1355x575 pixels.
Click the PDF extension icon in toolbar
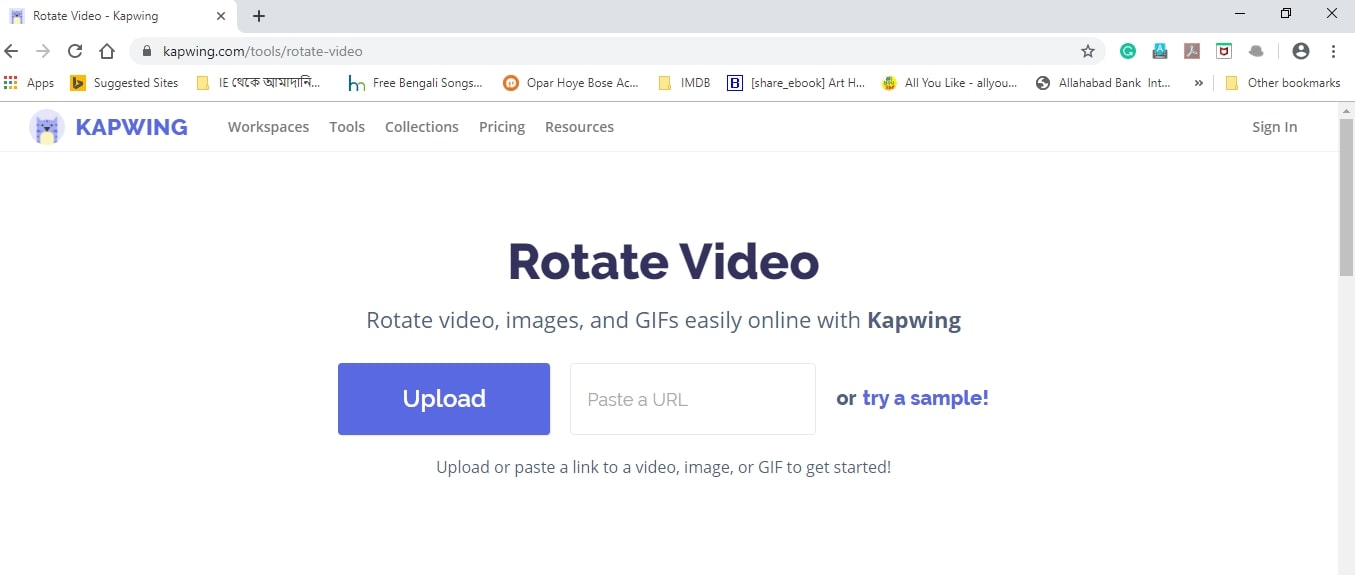coord(1192,51)
